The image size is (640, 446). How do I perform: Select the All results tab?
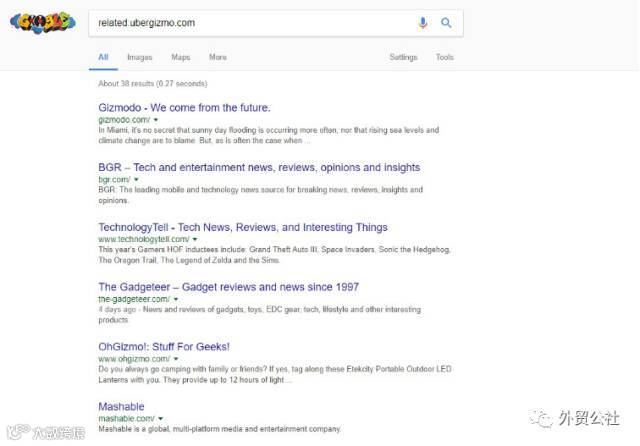click(x=103, y=57)
